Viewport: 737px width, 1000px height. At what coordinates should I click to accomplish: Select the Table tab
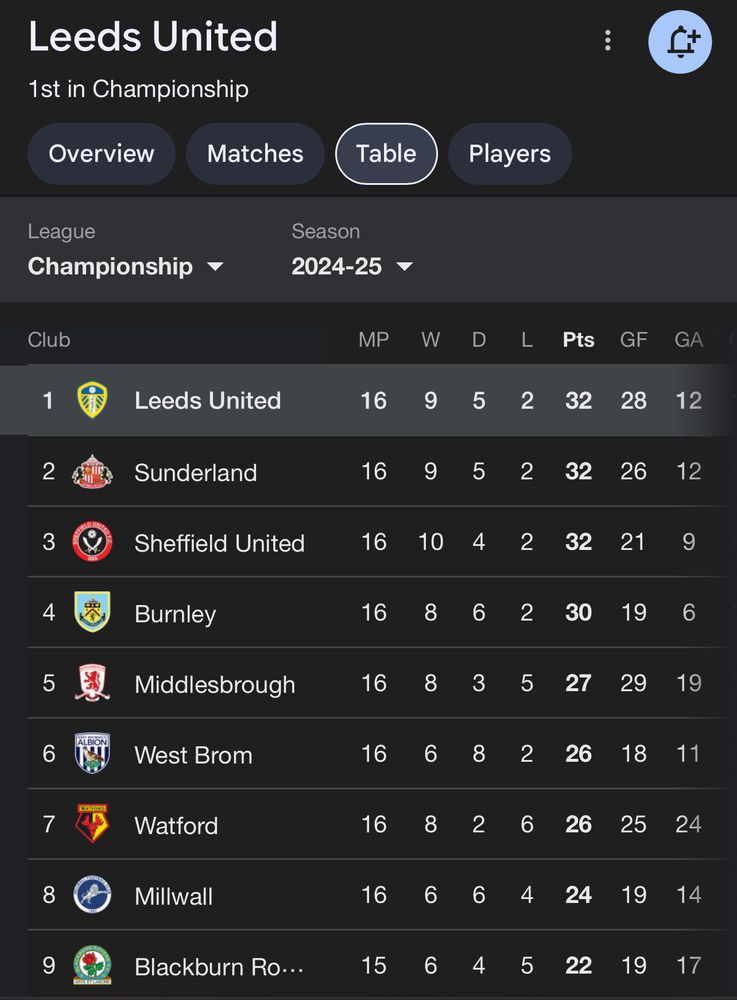tap(386, 154)
